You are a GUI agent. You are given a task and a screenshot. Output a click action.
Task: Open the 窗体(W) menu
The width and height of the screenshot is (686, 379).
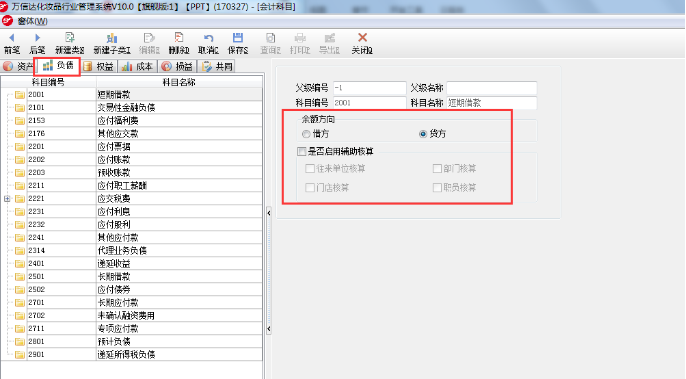(32, 21)
